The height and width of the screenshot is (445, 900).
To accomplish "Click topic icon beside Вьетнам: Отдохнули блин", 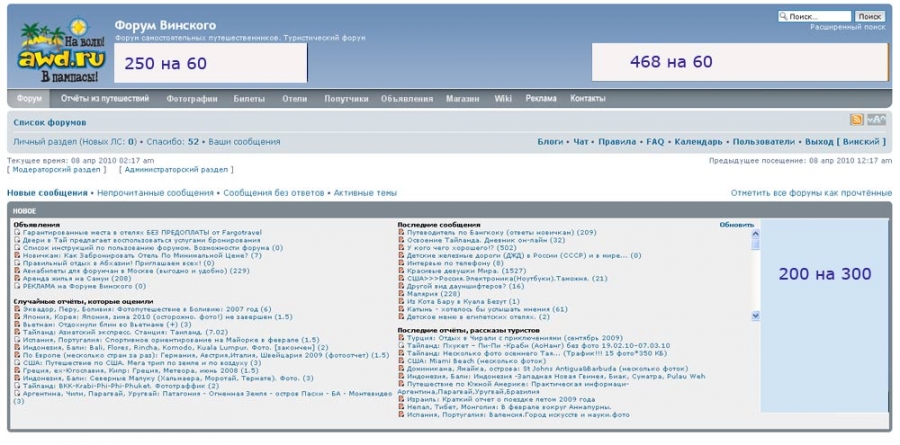I will [17, 324].
